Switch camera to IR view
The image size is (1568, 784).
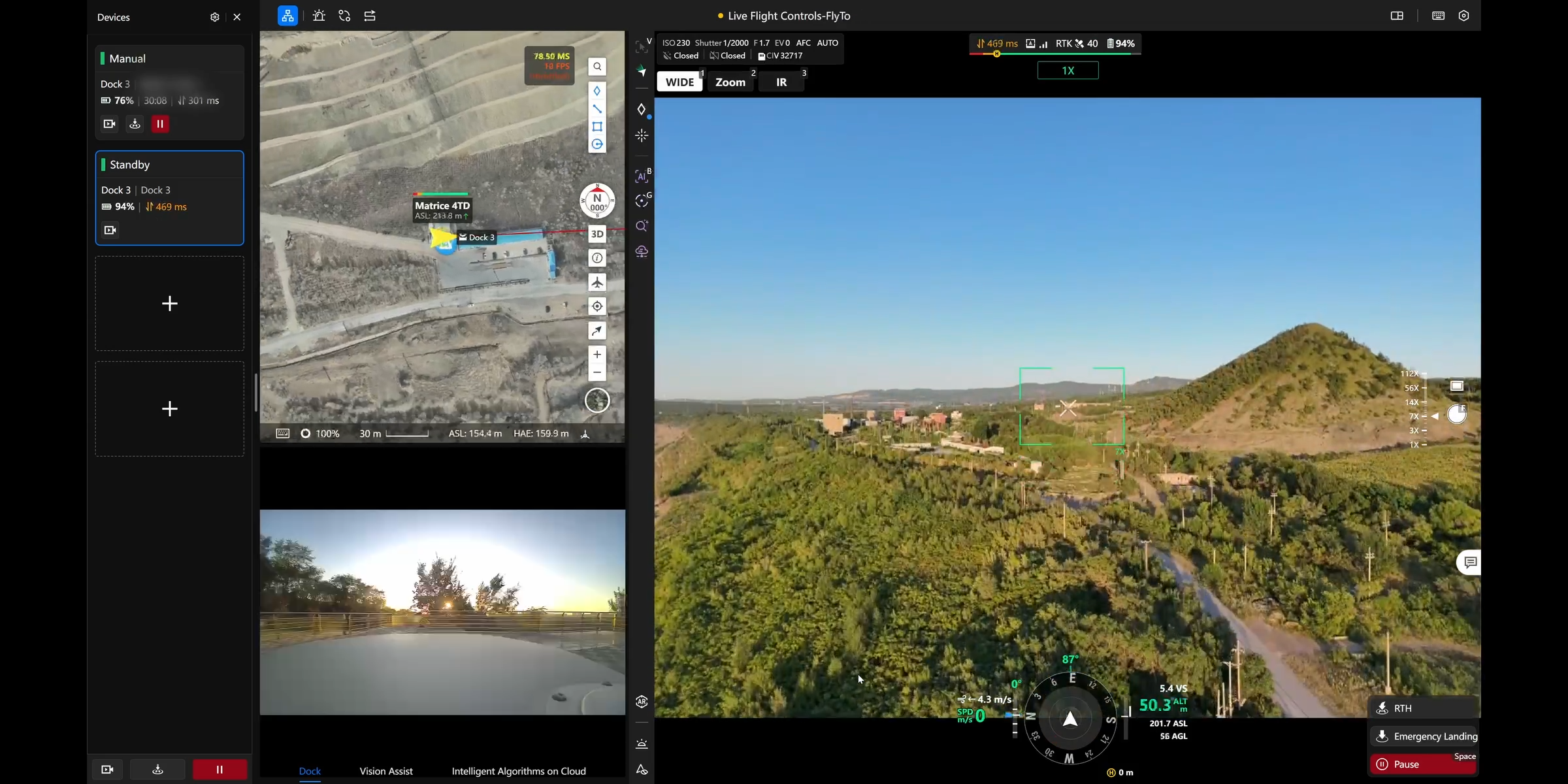pyautogui.click(x=781, y=82)
